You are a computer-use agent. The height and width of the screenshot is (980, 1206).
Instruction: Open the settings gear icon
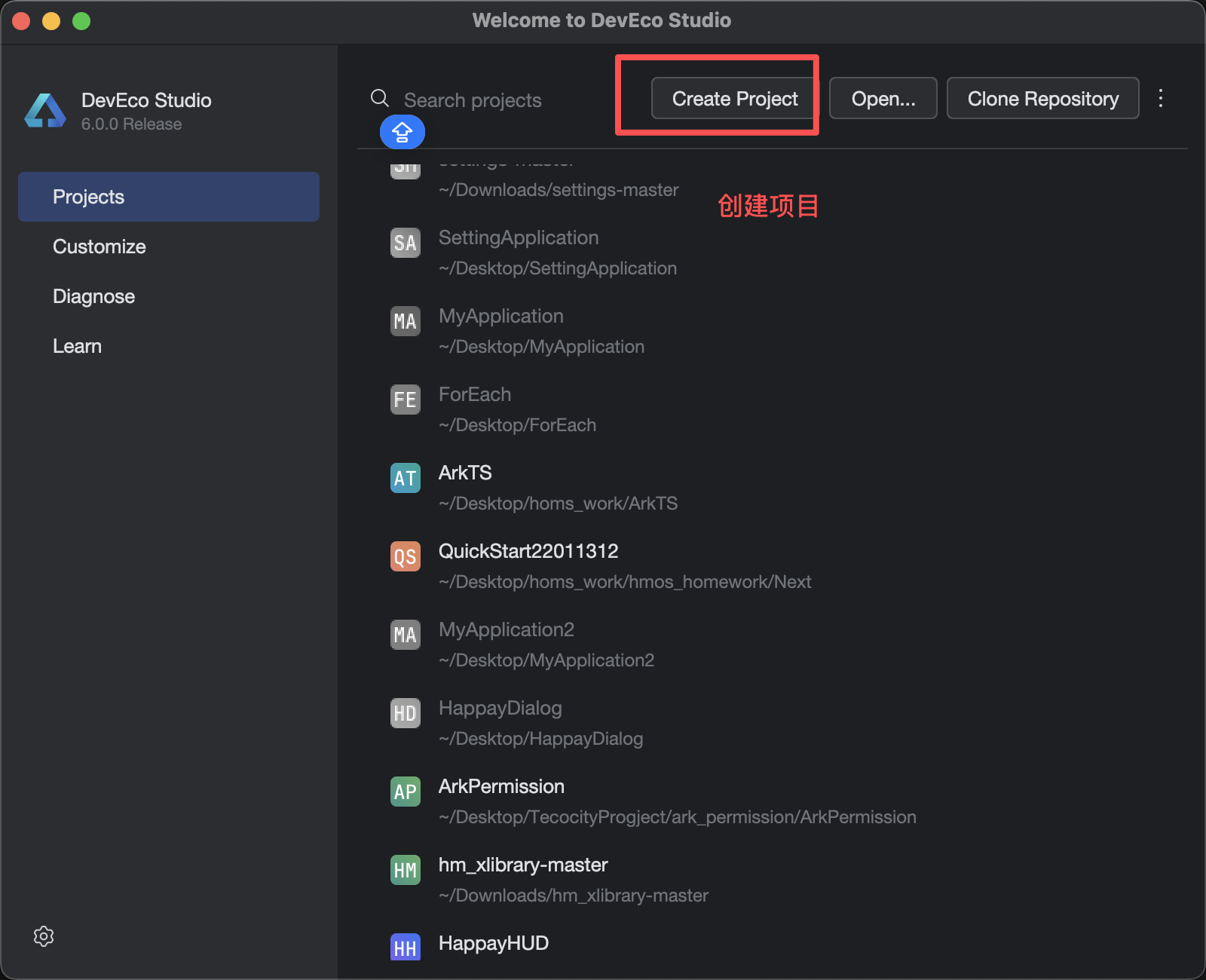coord(44,936)
